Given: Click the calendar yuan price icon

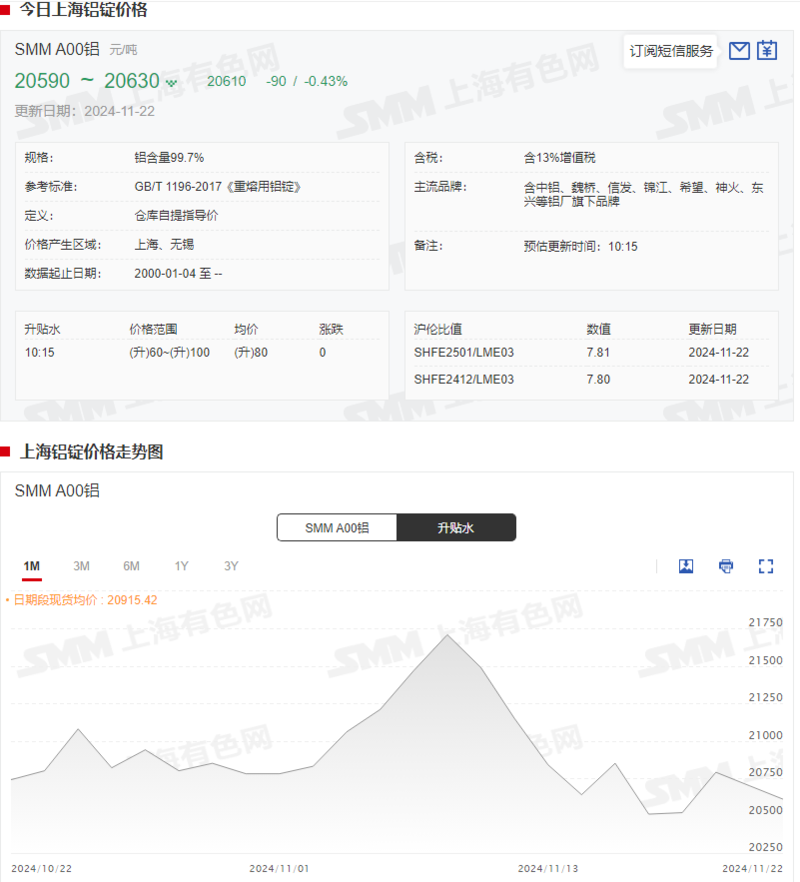Looking at the screenshot, I should pos(767,50).
